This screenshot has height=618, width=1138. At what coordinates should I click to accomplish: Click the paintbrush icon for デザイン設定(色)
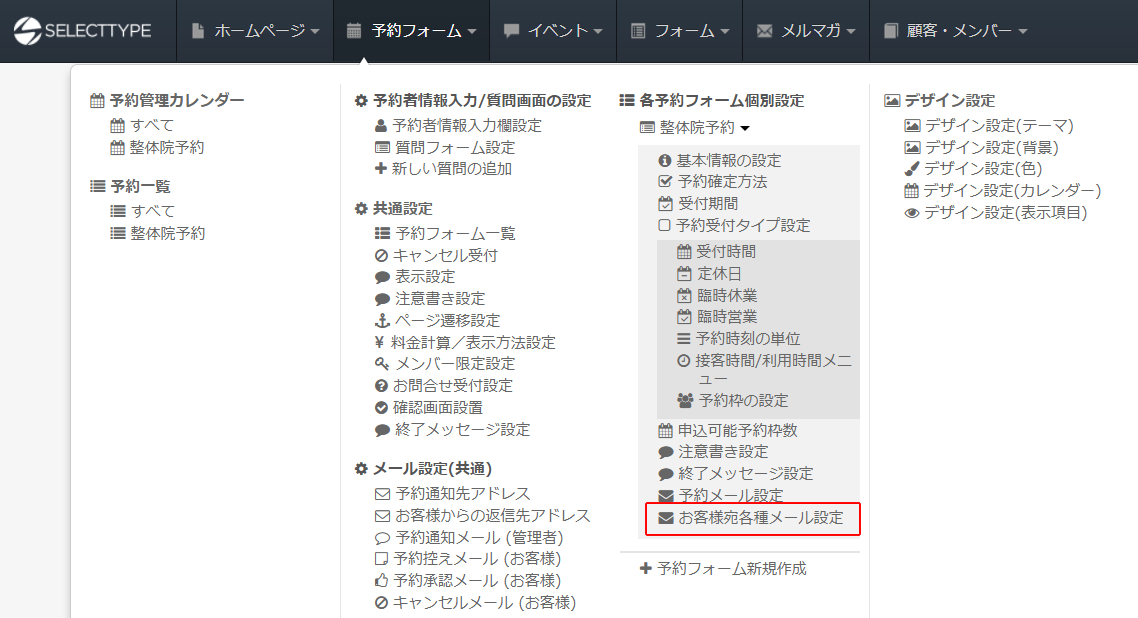(911, 169)
